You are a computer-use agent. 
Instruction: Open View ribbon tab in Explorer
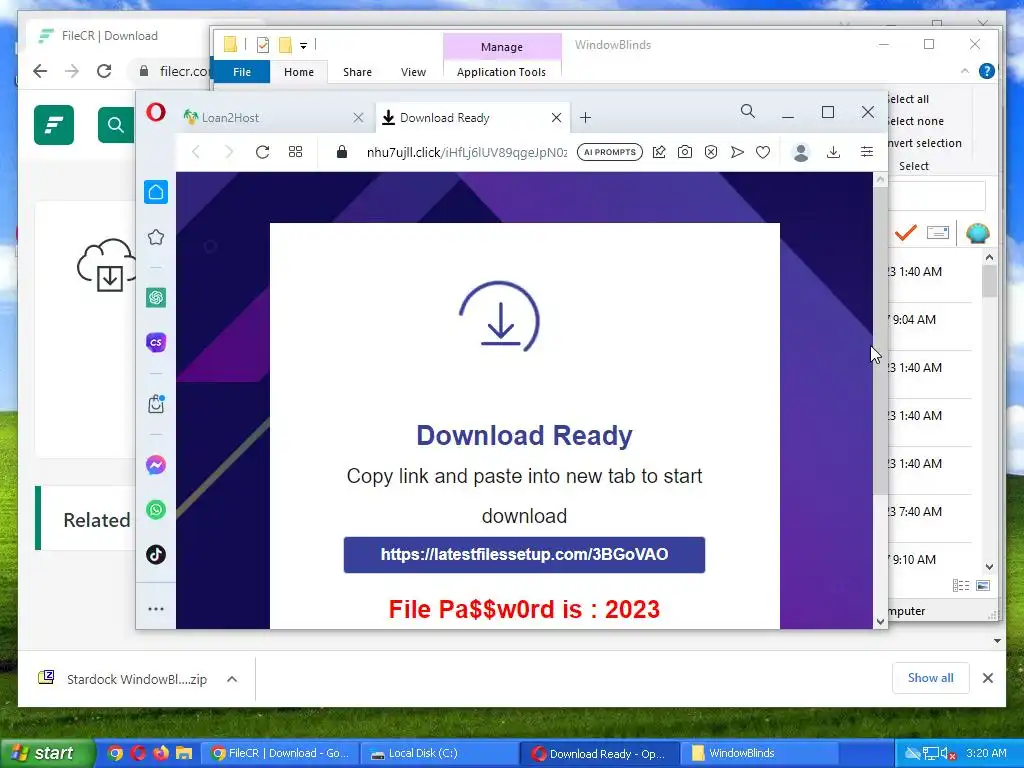(413, 72)
